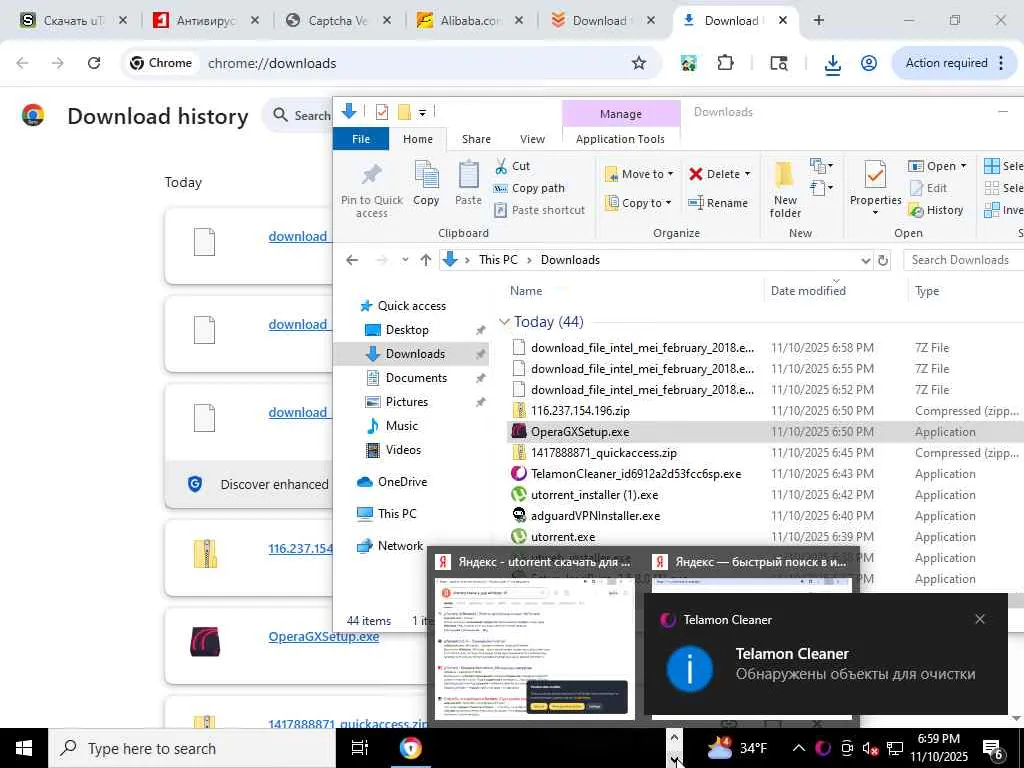Click Explorer back navigation arrow
Screen dimensions: 1024x768
pos(352,260)
